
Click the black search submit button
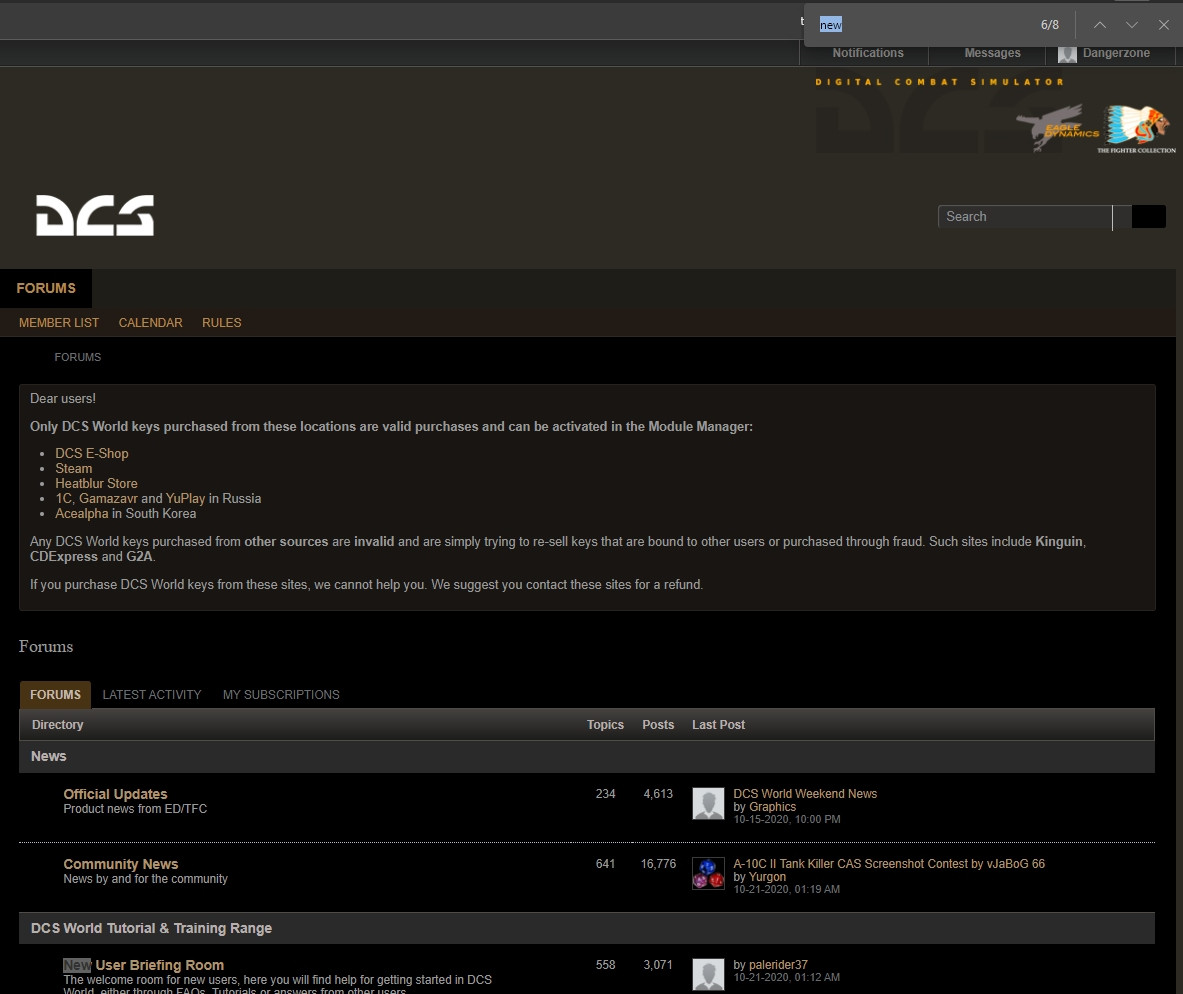pos(1148,217)
